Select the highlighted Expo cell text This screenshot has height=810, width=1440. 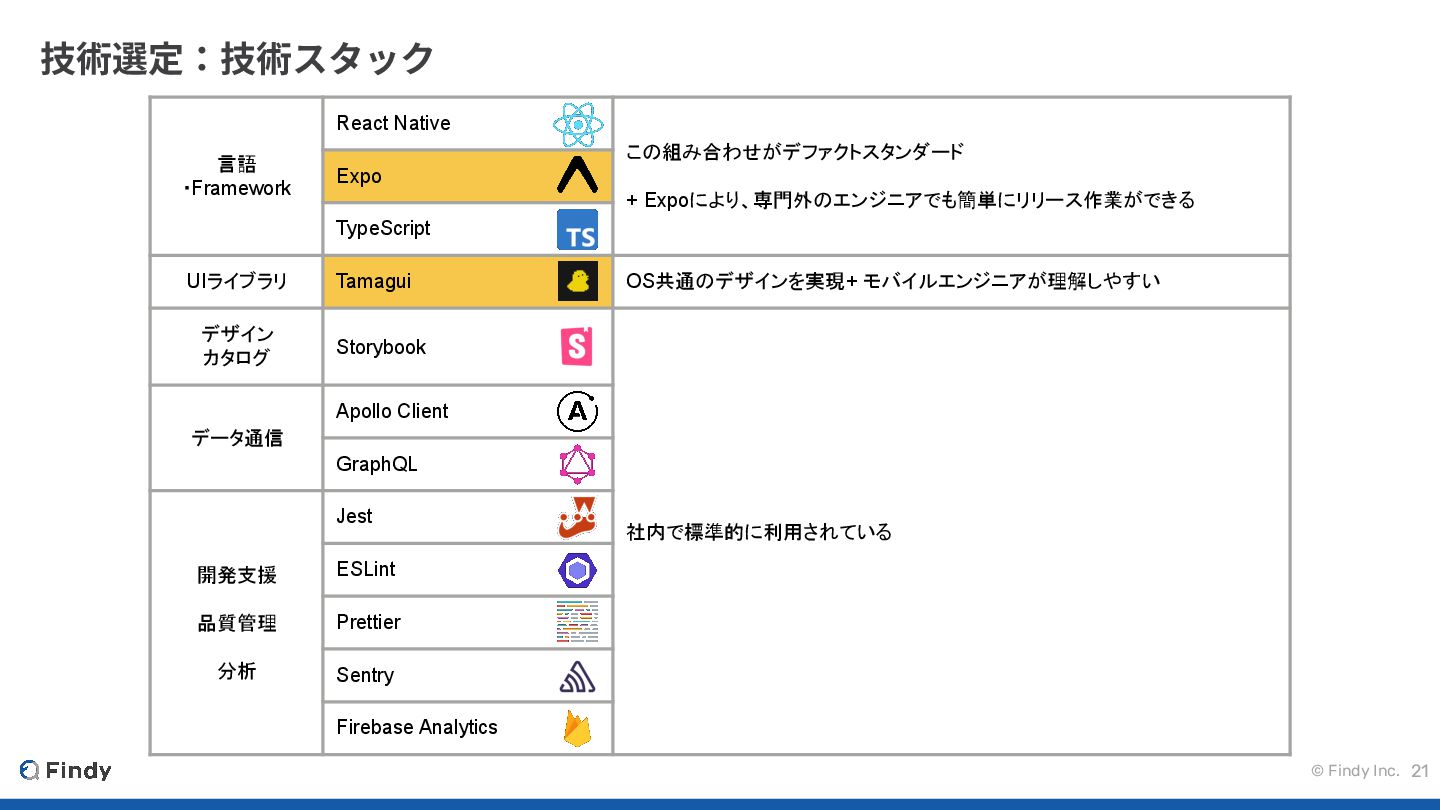point(359,176)
